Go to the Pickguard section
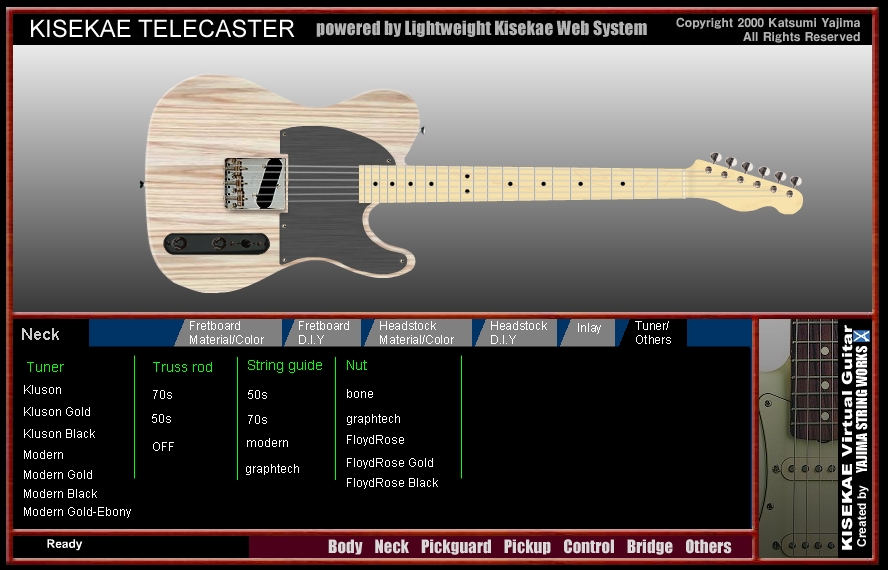 456,547
